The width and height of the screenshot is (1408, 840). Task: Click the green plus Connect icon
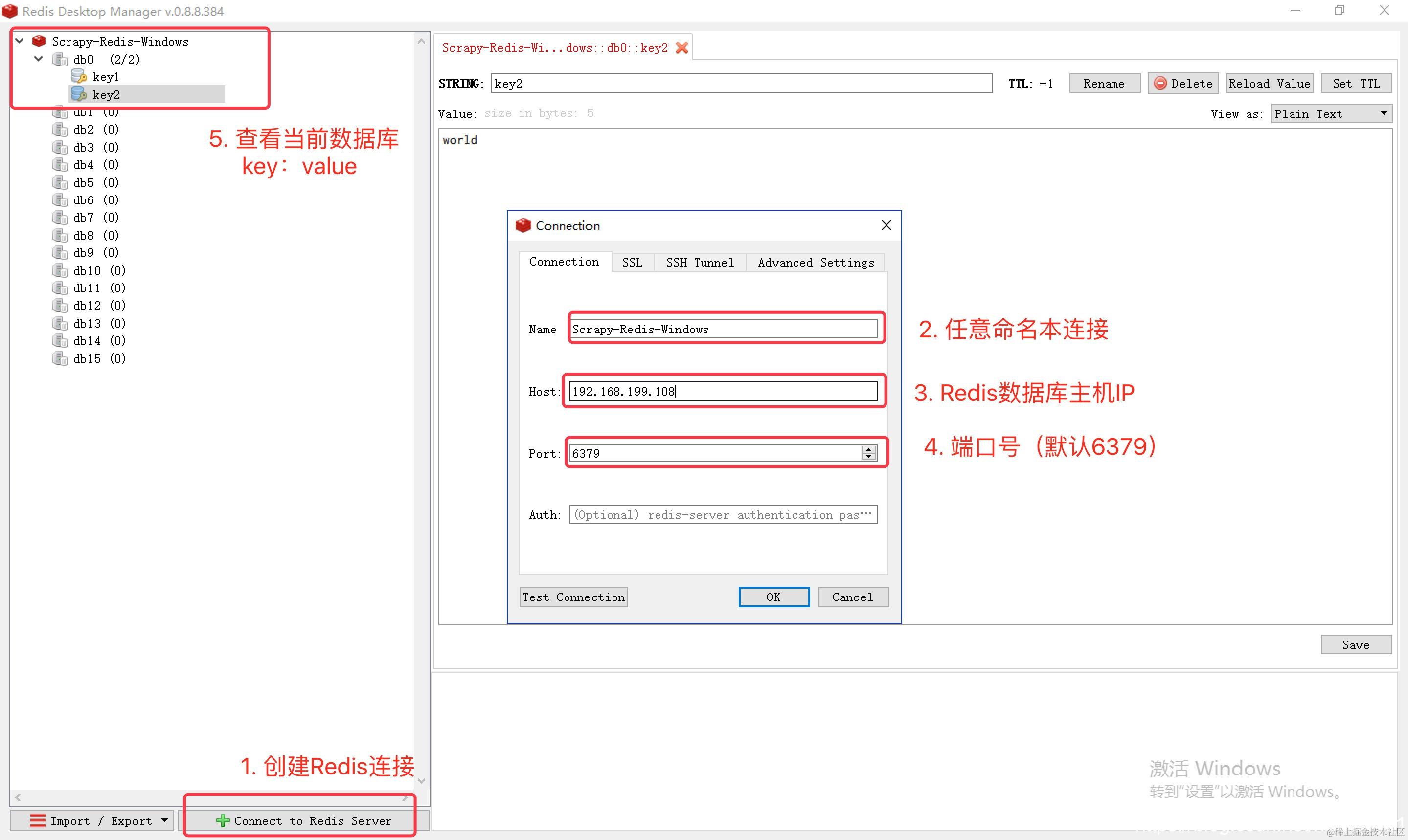coord(223,820)
